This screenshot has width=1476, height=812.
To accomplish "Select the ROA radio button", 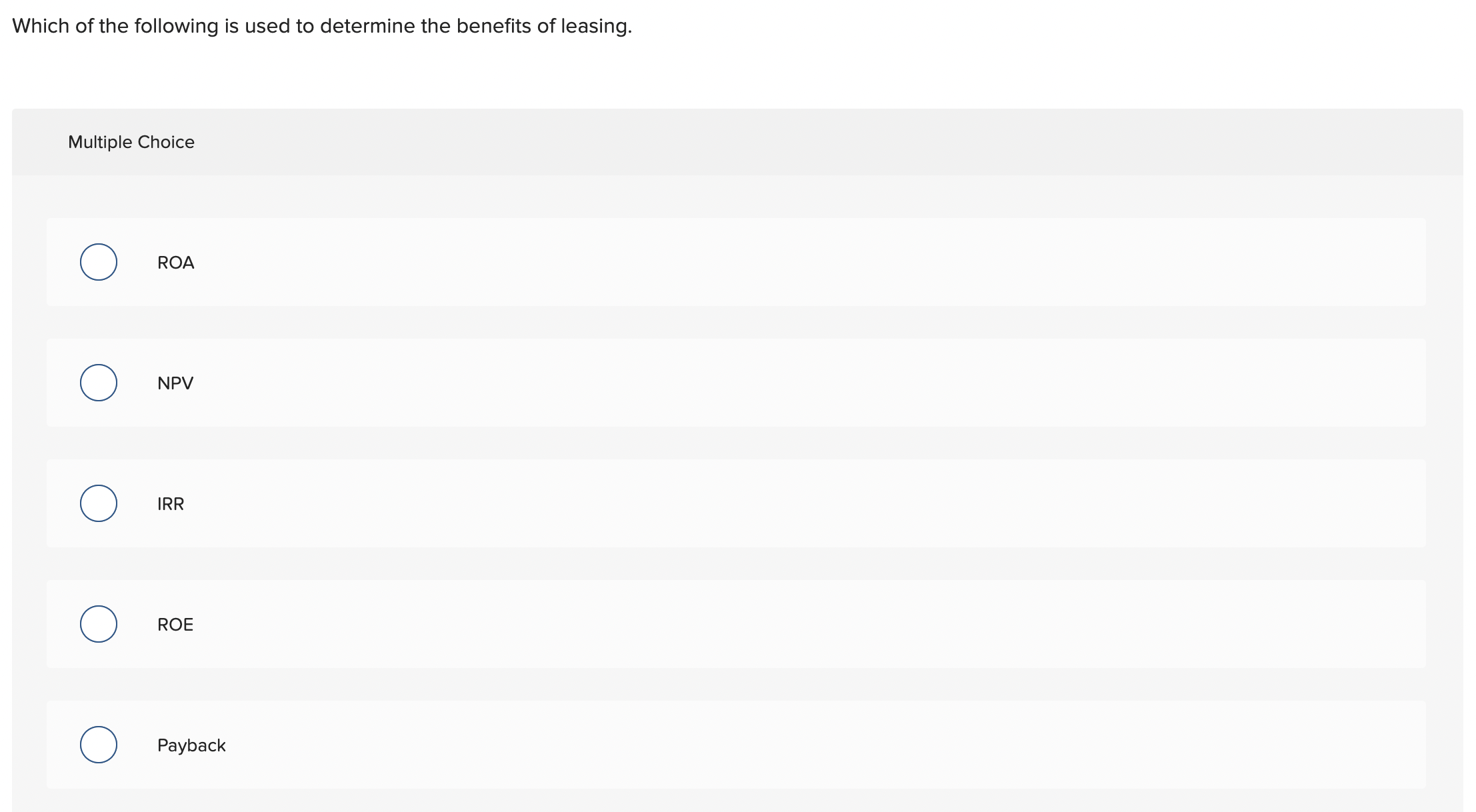I will [x=98, y=262].
